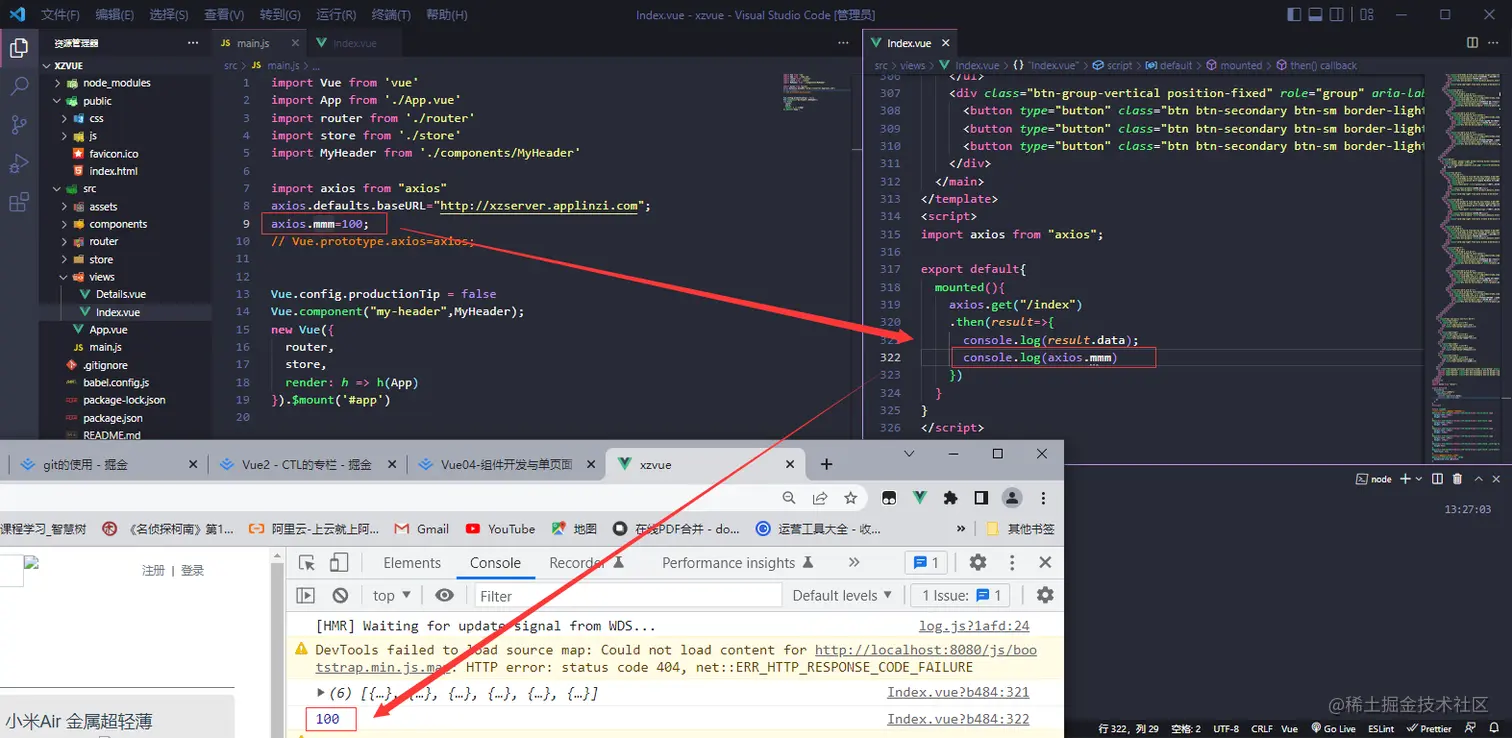Image resolution: width=1512 pixels, height=738 pixels.
Task: Change the UTF-8 encoding in status bar
Action: pos(1226,729)
